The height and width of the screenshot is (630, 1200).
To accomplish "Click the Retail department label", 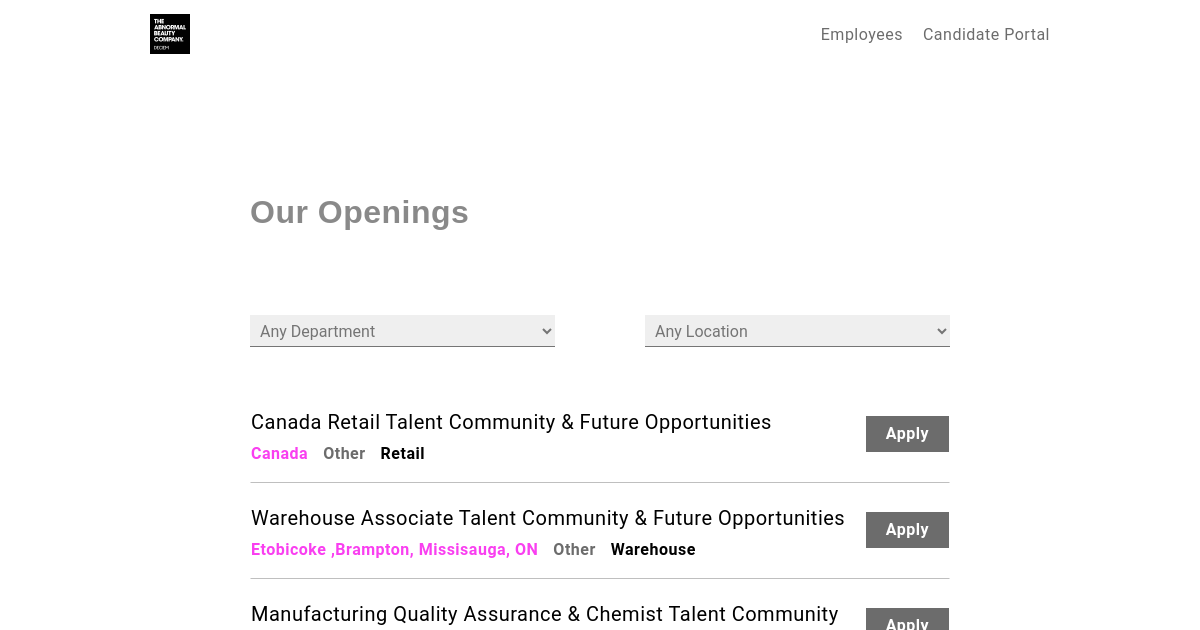I will coord(402,454).
